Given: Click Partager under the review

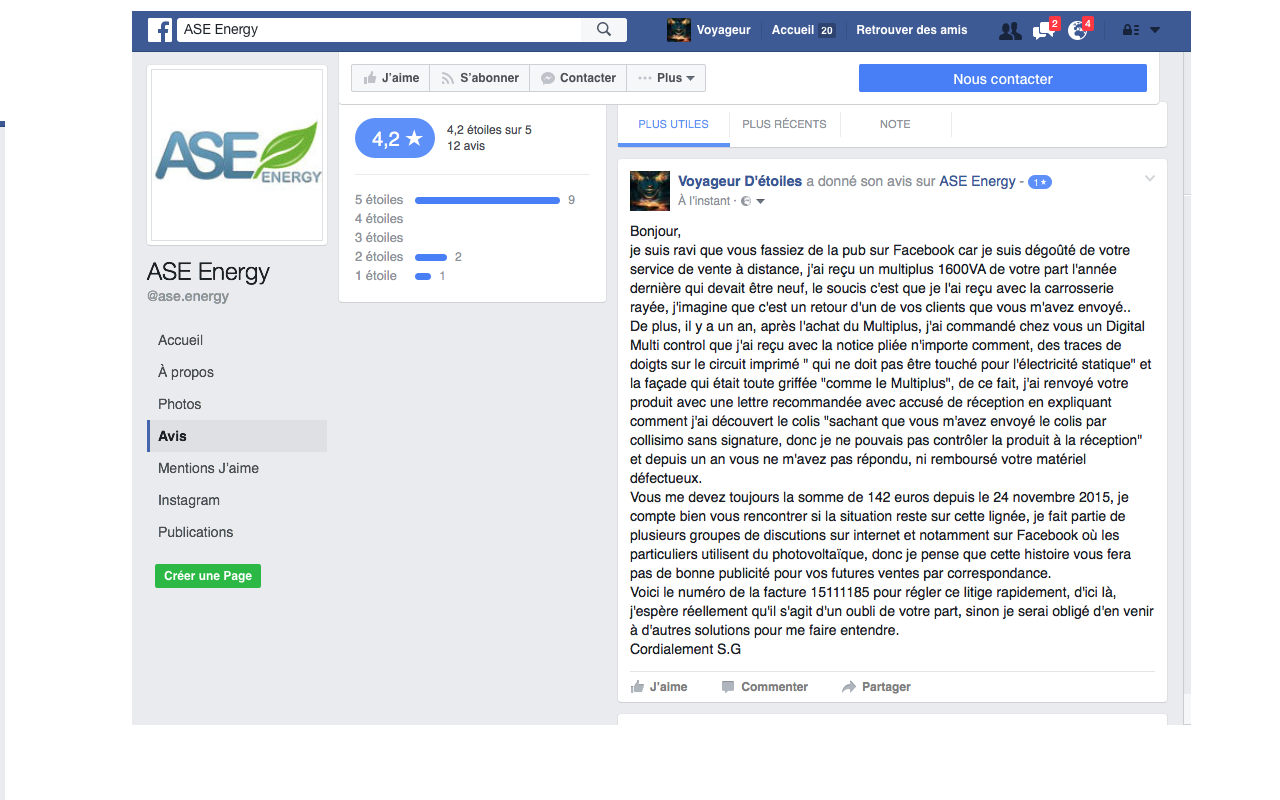Looking at the screenshot, I should point(876,687).
